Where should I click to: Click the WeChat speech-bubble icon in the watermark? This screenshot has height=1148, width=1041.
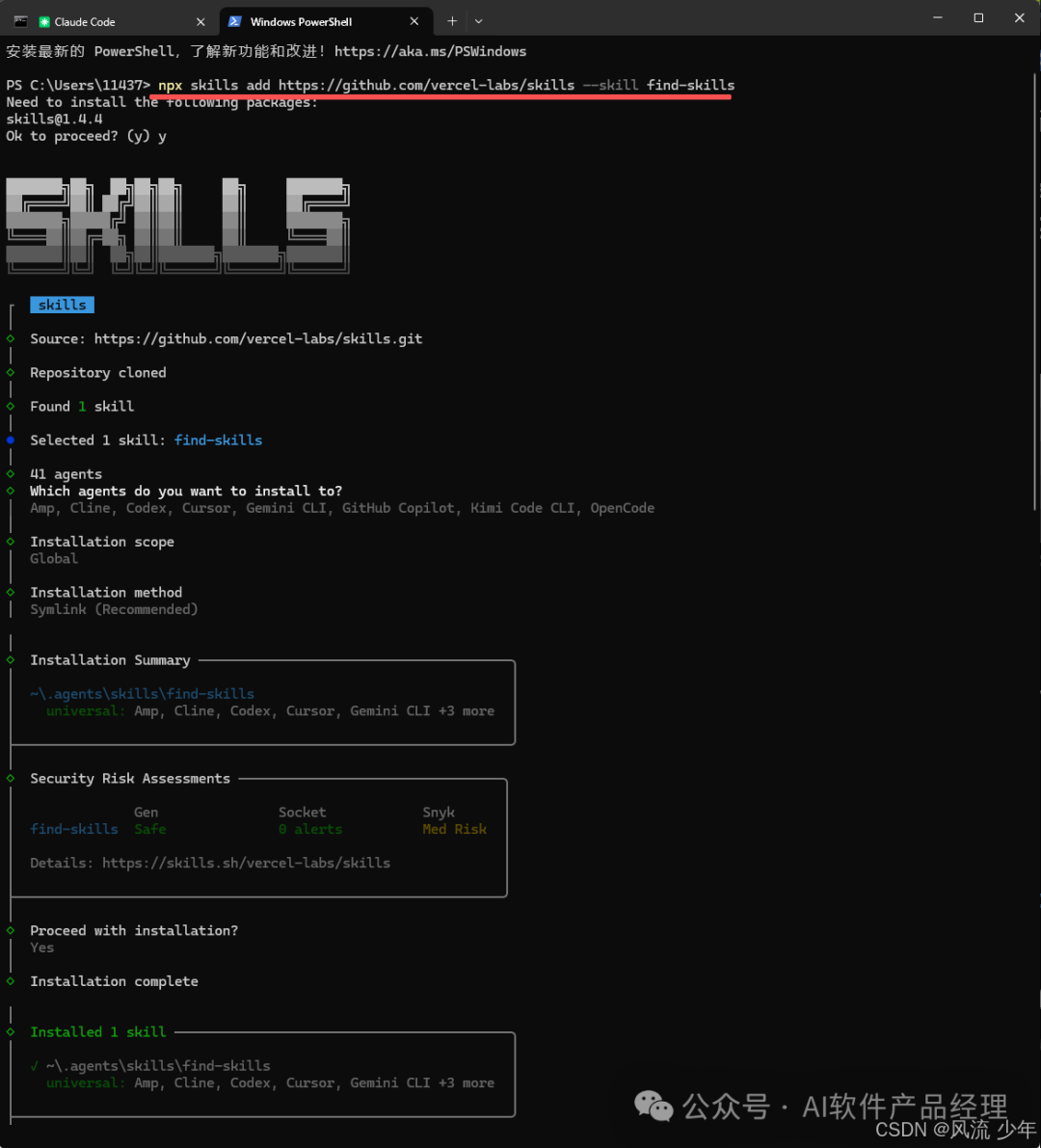pyautogui.click(x=654, y=1107)
